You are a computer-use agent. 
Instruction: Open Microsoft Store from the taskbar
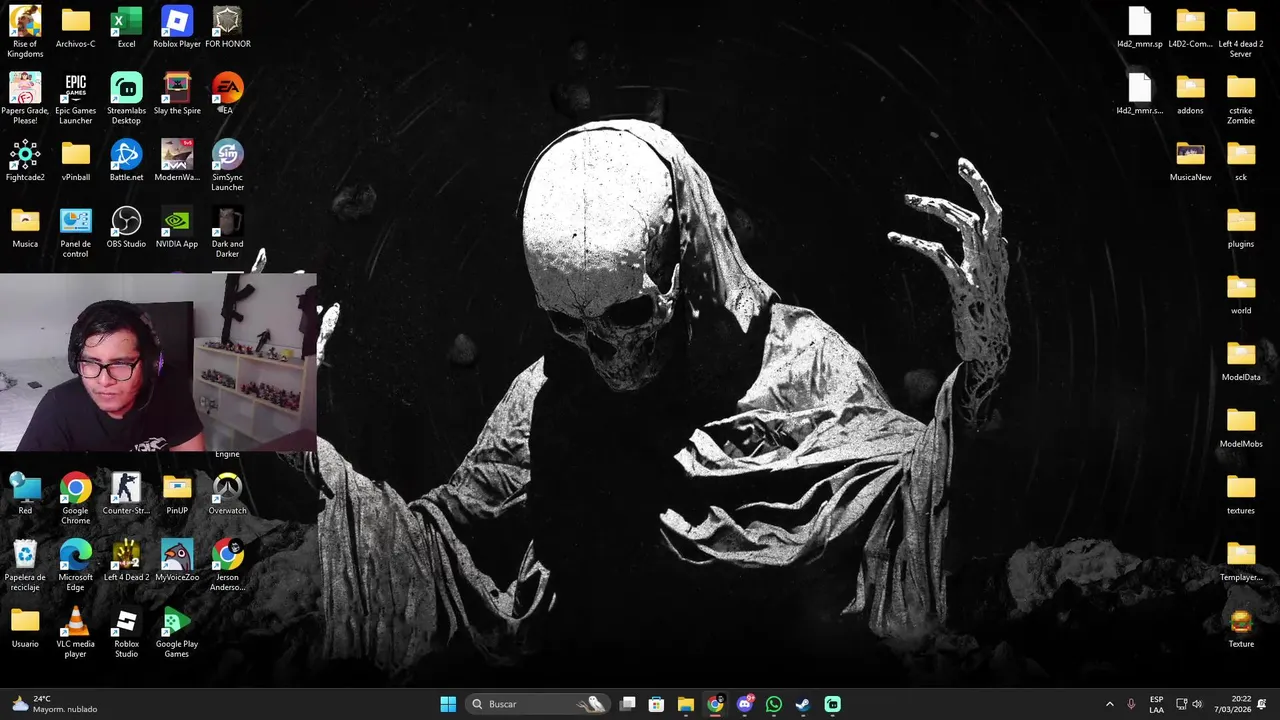pyautogui.click(x=657, y=704)
